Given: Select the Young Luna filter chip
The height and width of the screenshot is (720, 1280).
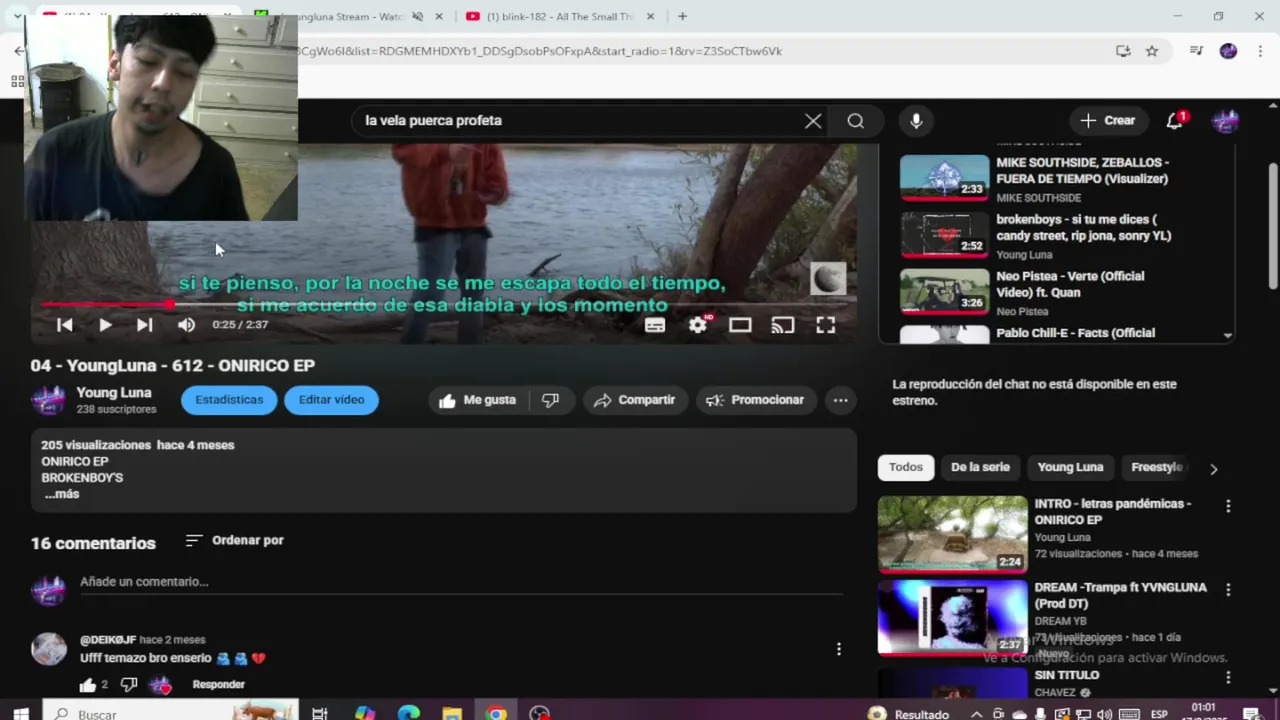Looking at the screenshot, I should pyautogui.click(x=1070, y=467).
